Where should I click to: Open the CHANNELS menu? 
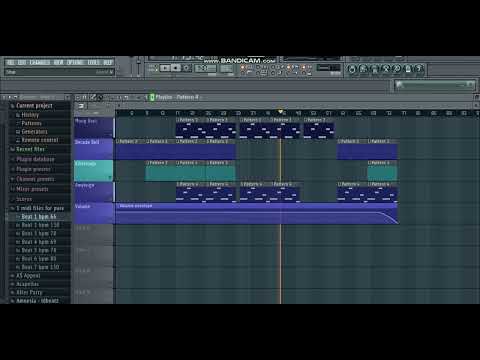tap(40, 63)
